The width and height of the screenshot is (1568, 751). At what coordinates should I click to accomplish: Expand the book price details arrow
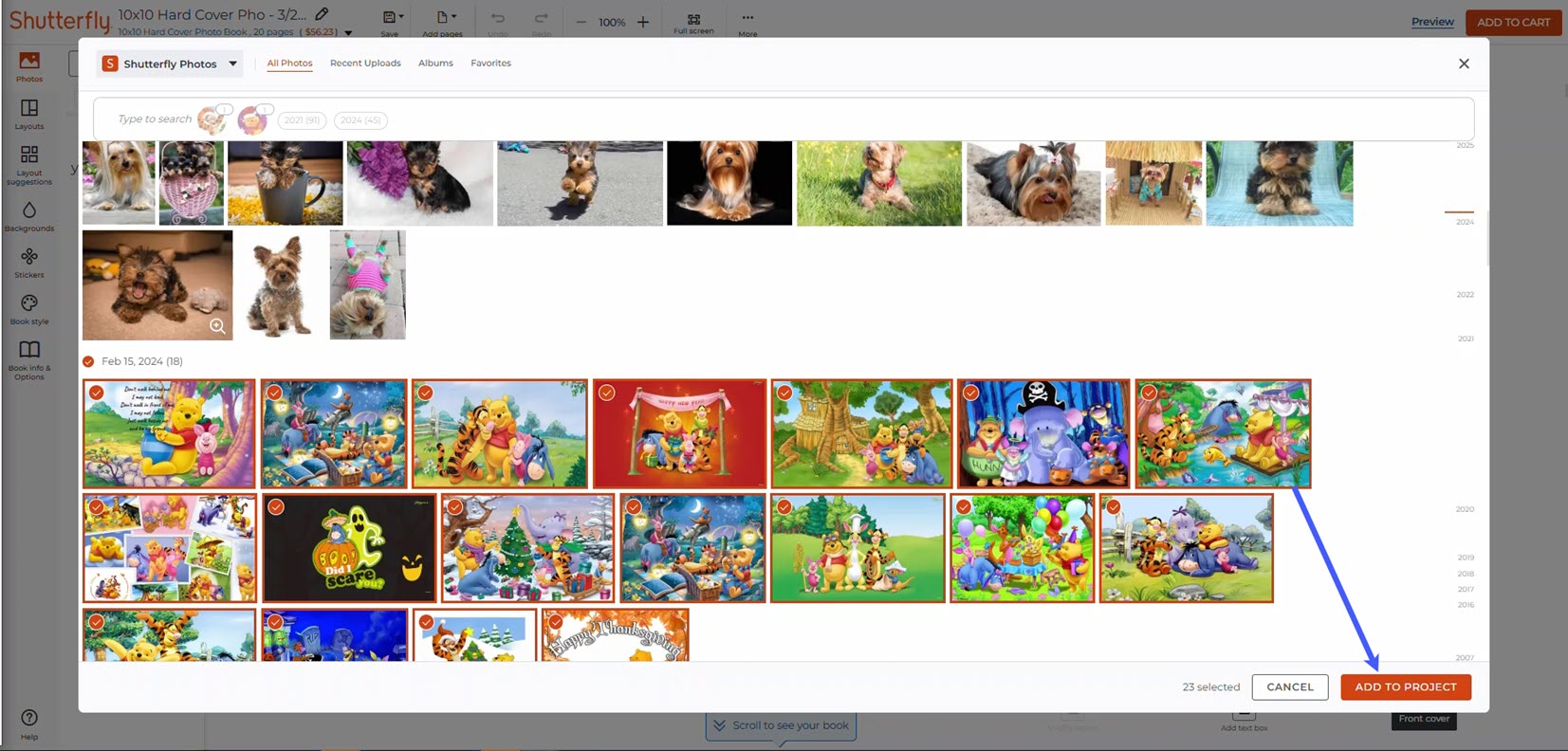point(348,32)
